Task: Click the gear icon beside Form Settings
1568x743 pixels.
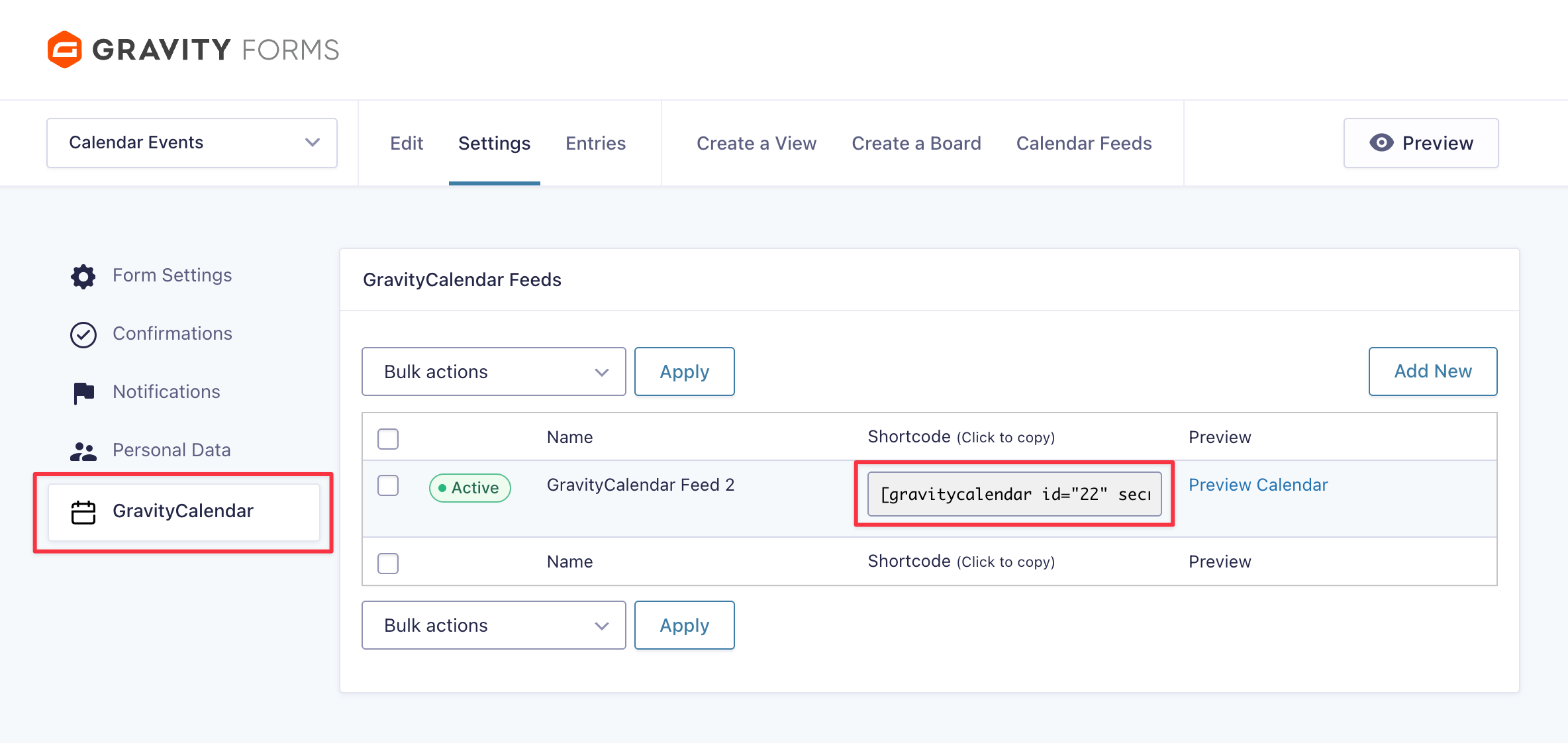Action: click(x=83, y=276)
